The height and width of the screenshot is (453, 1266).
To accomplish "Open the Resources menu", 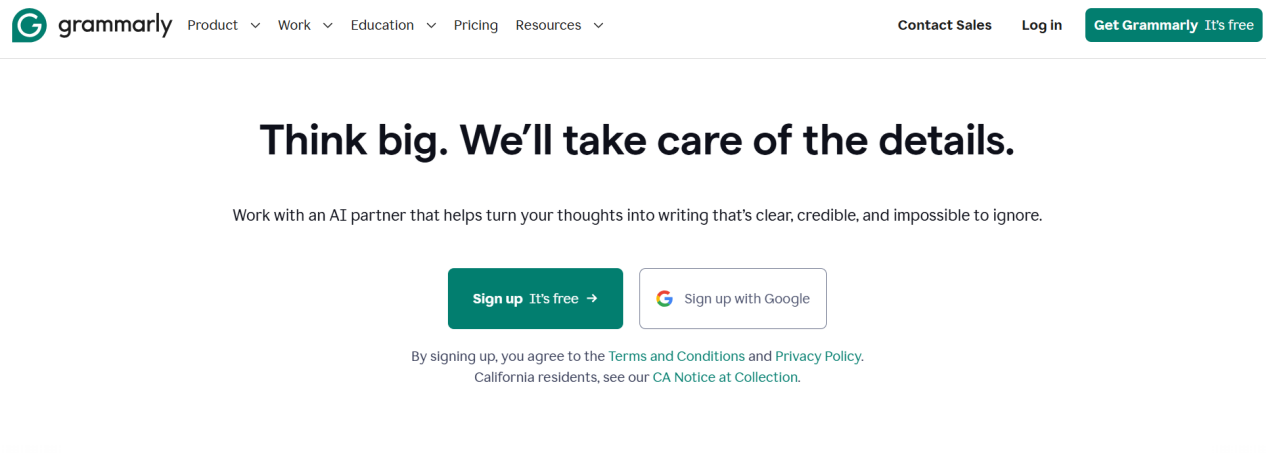I will tap(560, 25).
